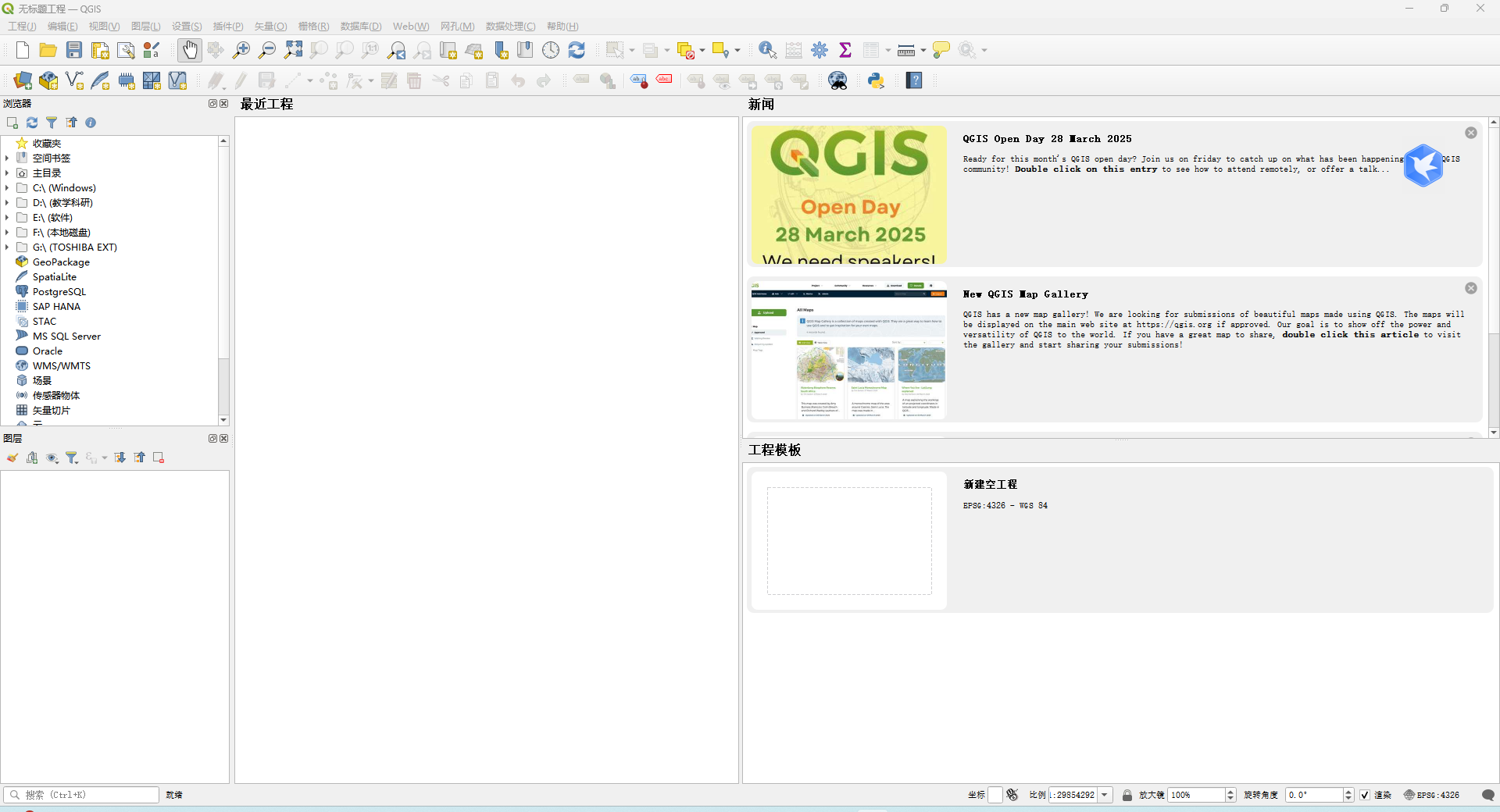The width and height of the screenshot is (1500, 812).
Task: Expand the 空间书签 tree node
Action: pyautogui.click(x=7, y=158)
